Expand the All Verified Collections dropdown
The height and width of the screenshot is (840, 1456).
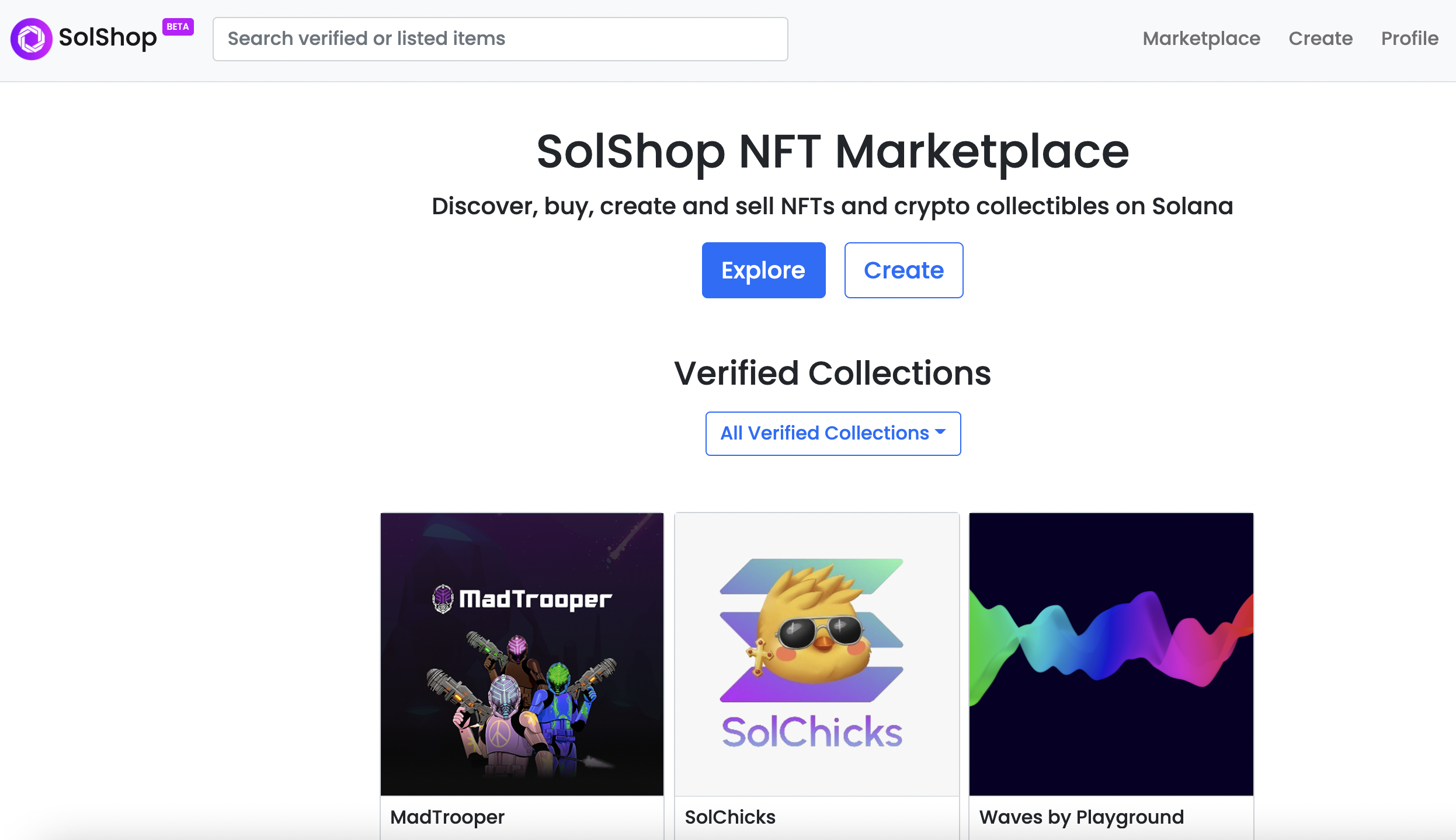tap(824, 433)
